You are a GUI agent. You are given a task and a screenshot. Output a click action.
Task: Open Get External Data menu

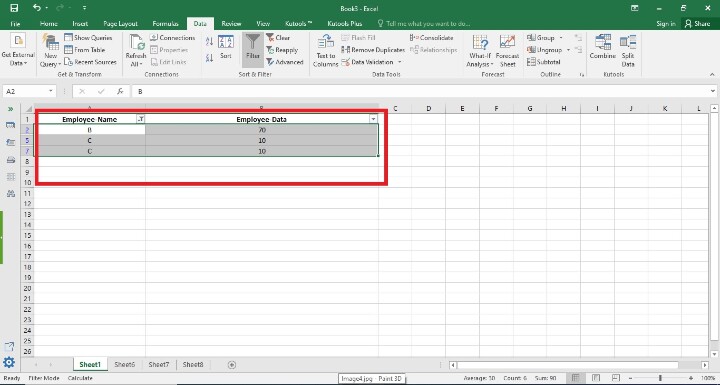pos(18,51)
